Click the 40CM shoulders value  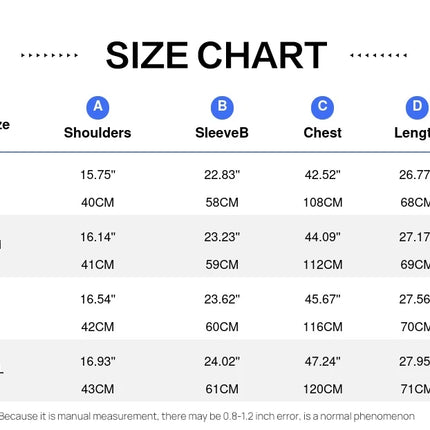coord(98,202)
